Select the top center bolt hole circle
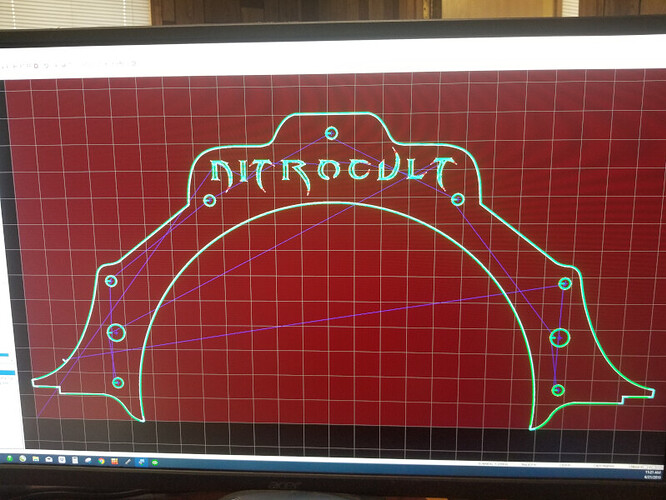This screenshot has width=666, height=500. coord(331,133)
